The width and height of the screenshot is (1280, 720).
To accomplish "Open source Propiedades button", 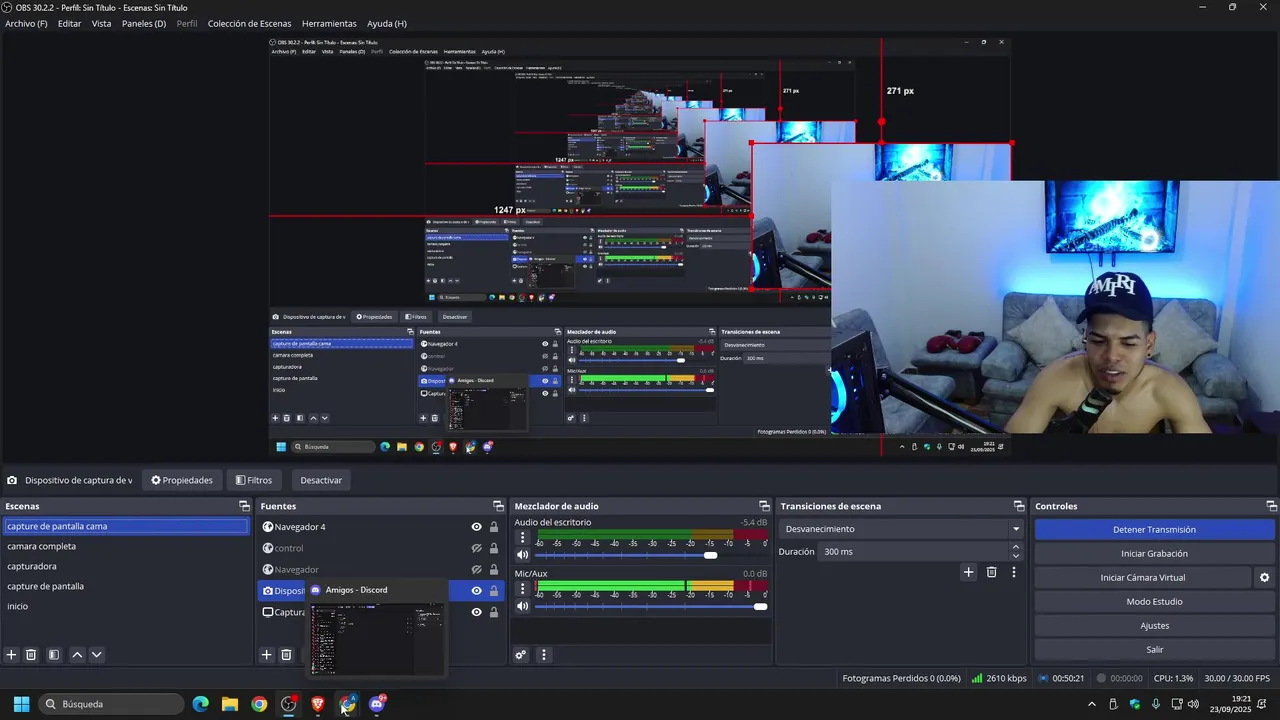I will click(x=182, y=480).
